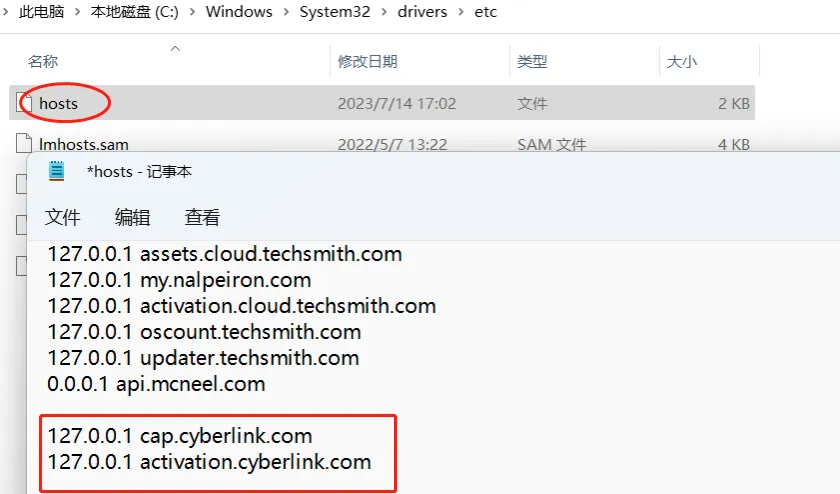Click the line my.nalpeiron.com
This screenshot has width=840, height=494.
click(179, 280)
